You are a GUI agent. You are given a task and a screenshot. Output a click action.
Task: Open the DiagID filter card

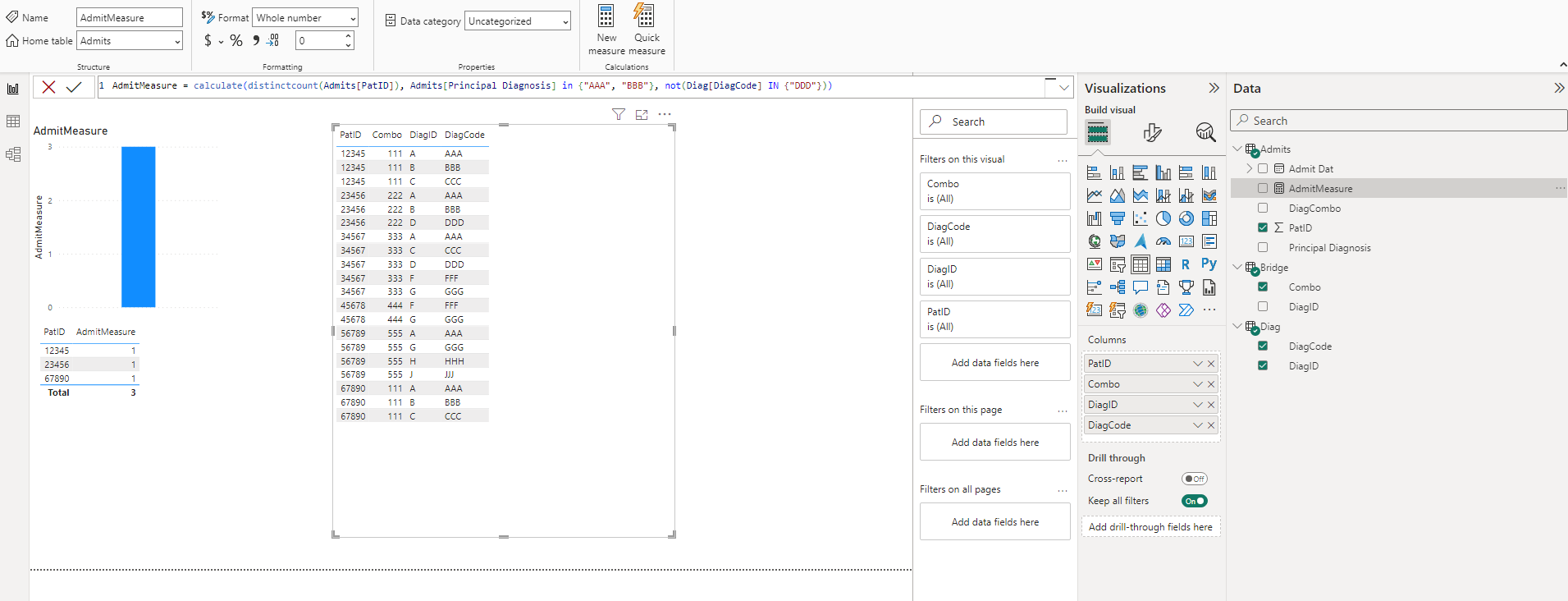[994, 277]
